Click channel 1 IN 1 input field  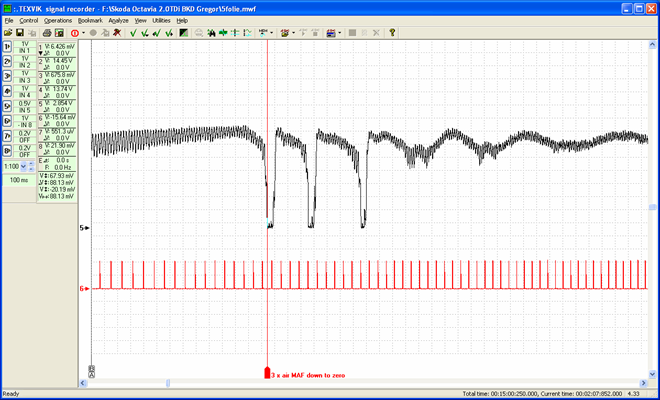(25, 51)
